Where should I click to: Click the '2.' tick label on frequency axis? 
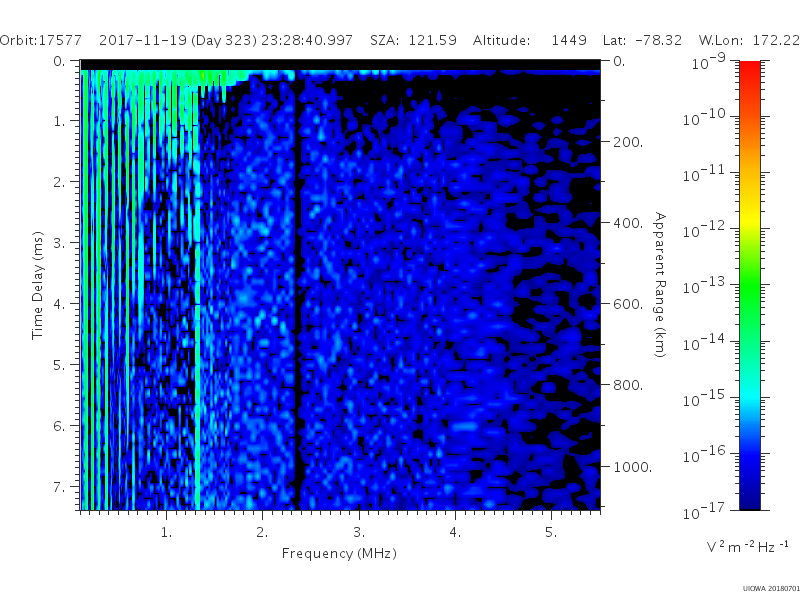[262, 533]
